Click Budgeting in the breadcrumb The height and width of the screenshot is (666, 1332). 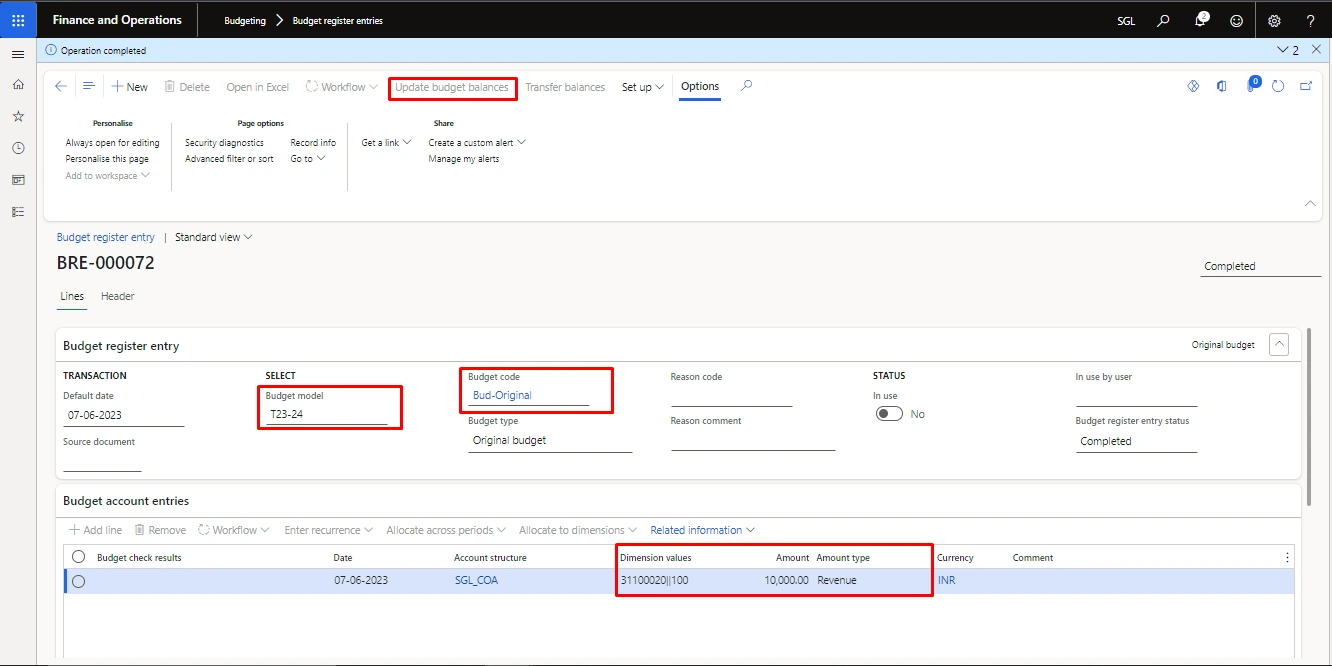pos(245,20)
